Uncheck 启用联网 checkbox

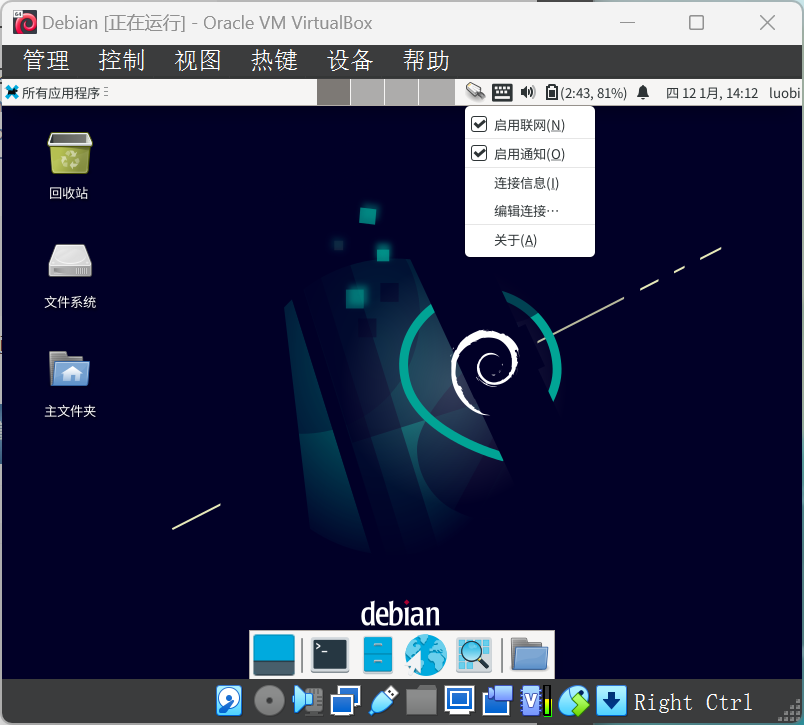[479, 125]
